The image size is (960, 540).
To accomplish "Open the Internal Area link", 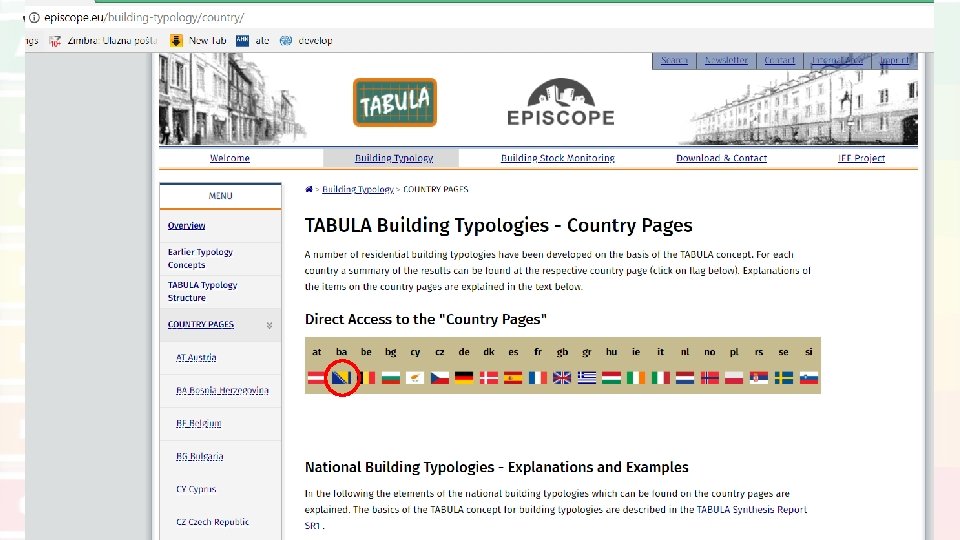I will point(837,60).
